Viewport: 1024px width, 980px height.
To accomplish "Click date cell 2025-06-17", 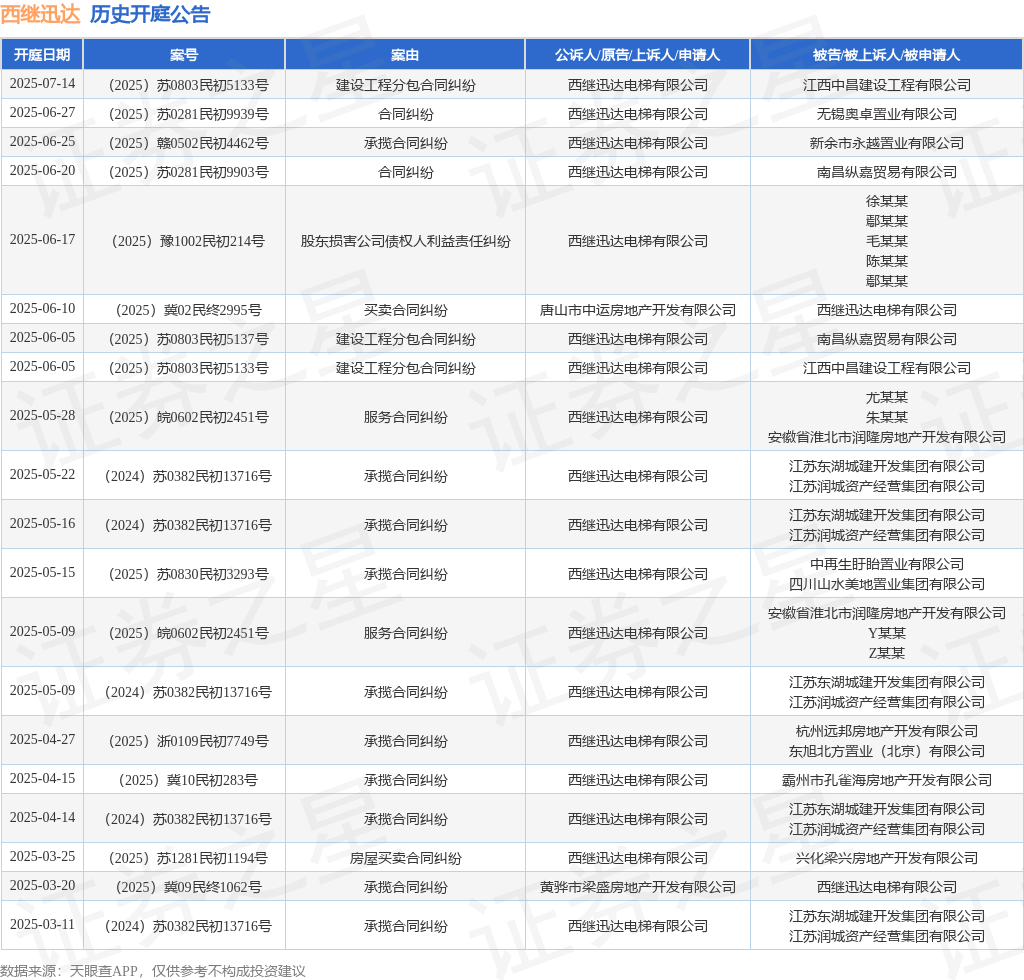I will pyautogui.click(x=42, y=240).
